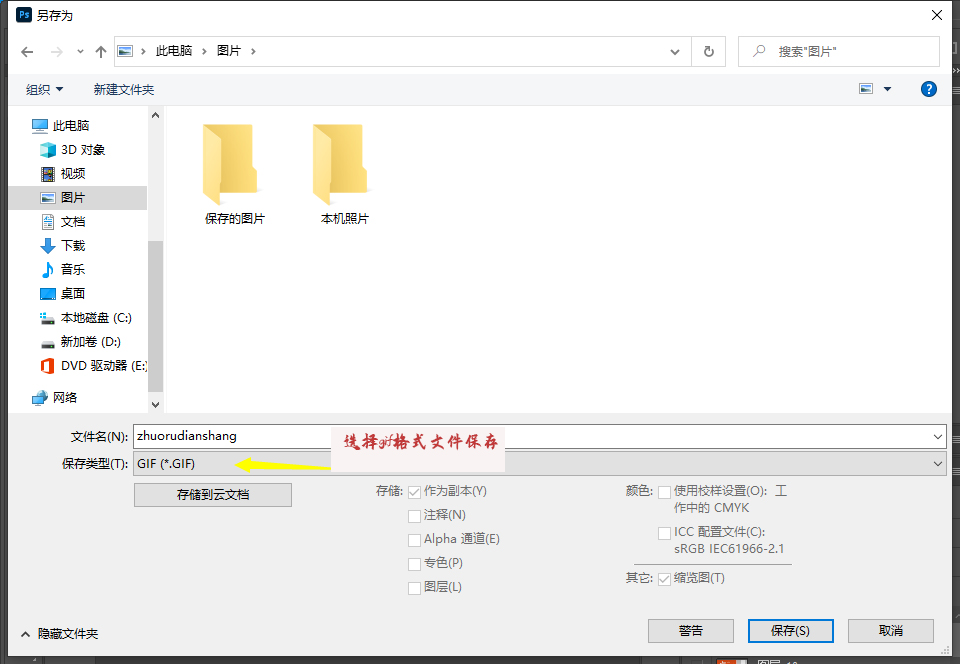Click the change view icon on the toolbar
960x664 pixels.
click(866, 89)
